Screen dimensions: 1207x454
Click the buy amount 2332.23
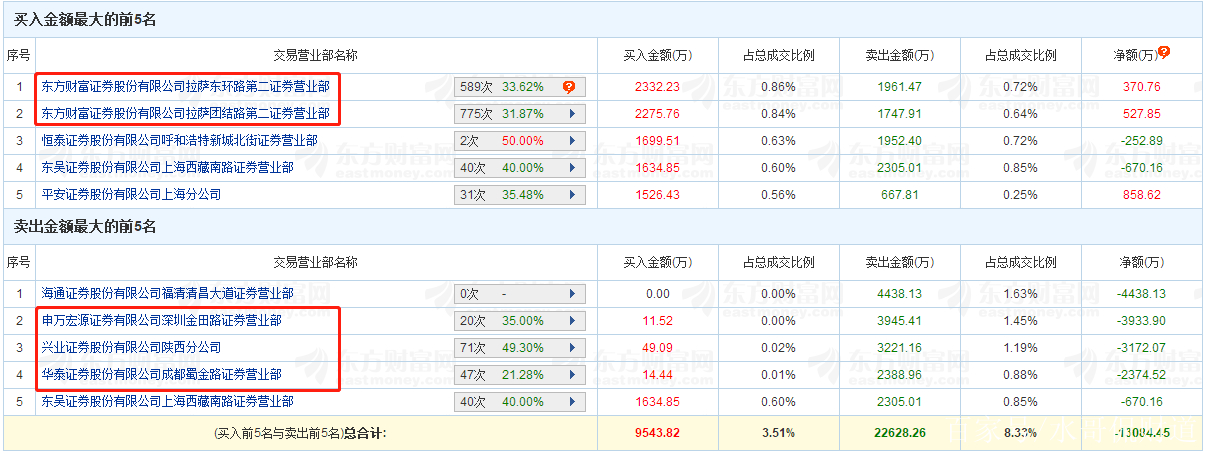click(657, 87)
